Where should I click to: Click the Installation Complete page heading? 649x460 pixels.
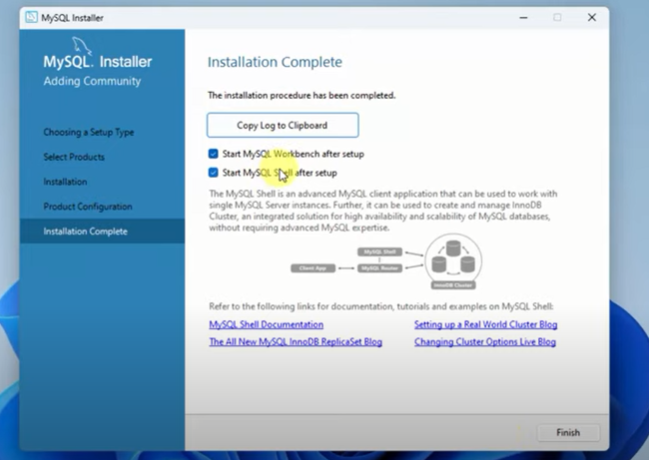point(275,62)
